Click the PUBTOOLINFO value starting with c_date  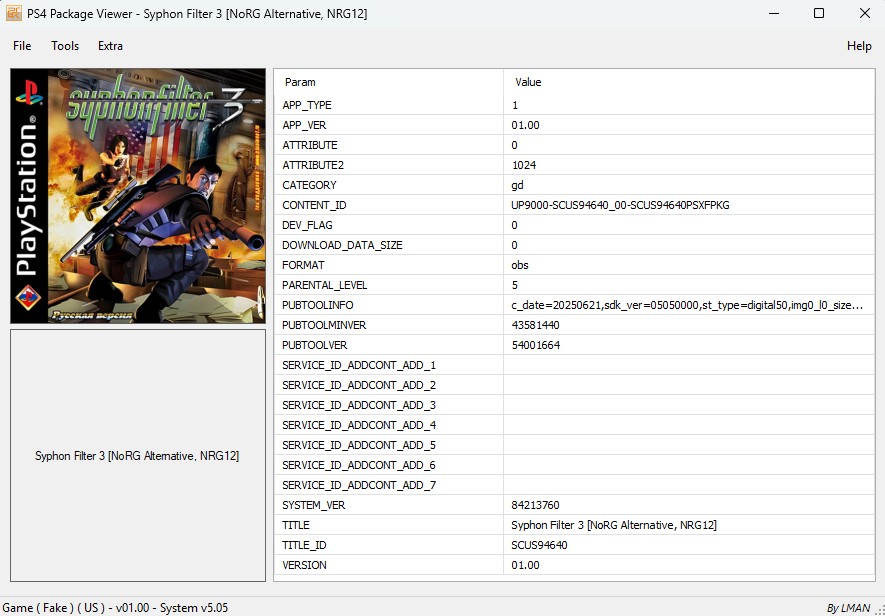point(687,305)
